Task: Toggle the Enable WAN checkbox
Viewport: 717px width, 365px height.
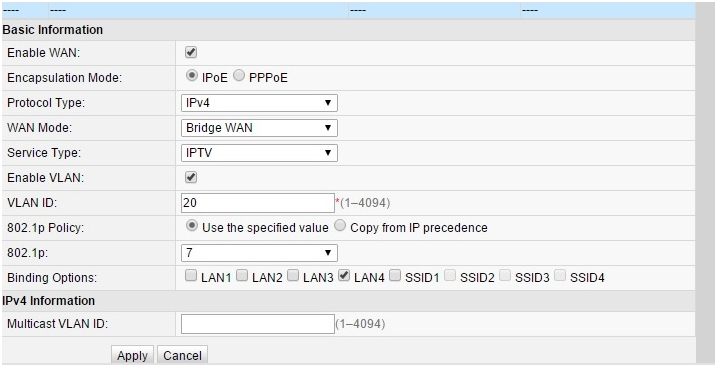Action: (x=191, y=53)
